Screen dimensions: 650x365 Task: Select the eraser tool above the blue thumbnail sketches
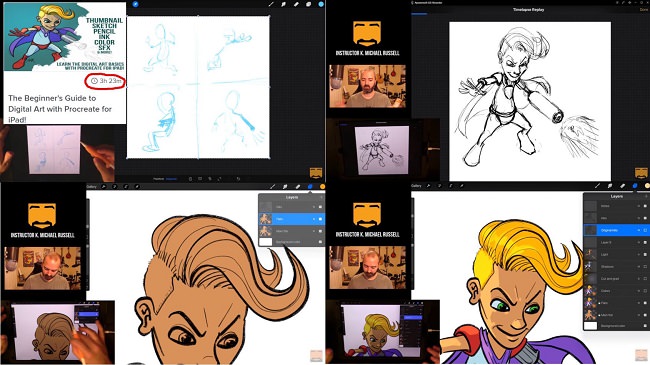click(x=296, y=4)
